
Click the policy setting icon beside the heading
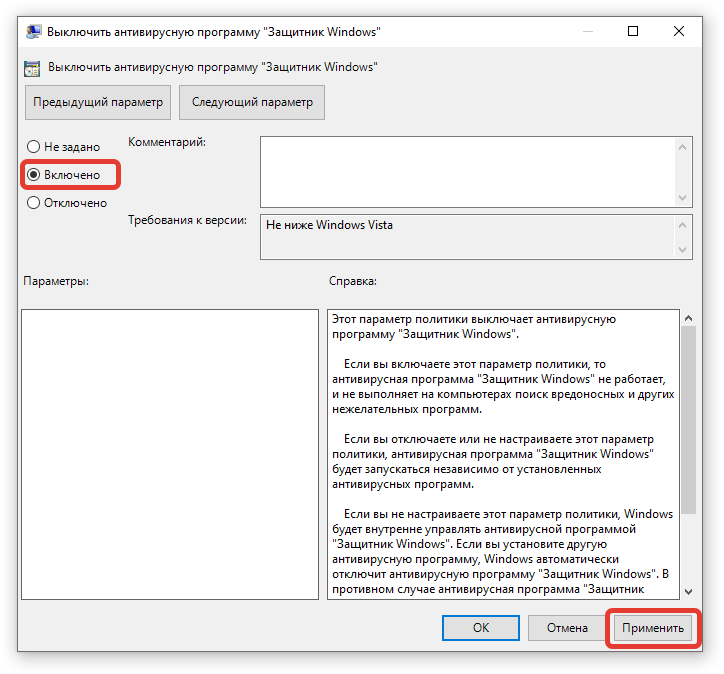click(32, 68)
